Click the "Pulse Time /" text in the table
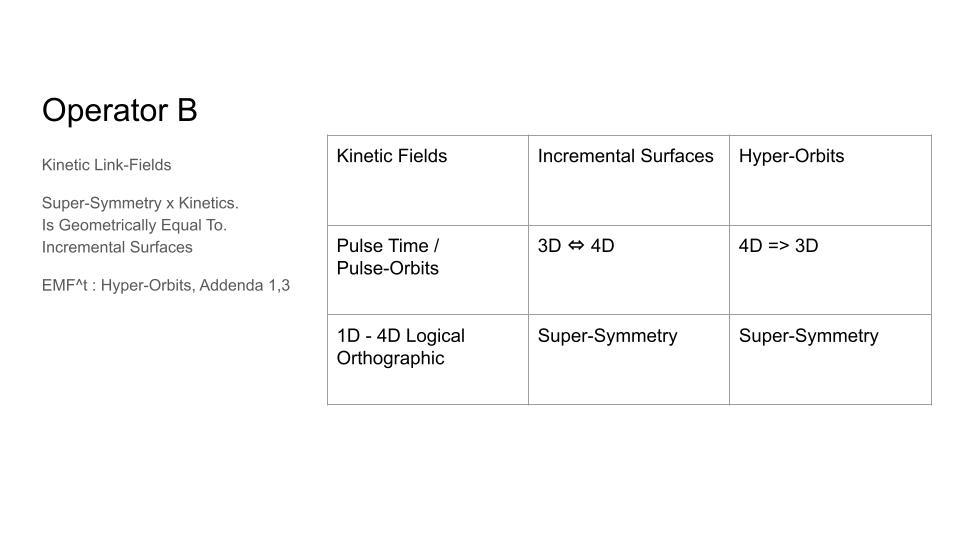Viewport: 960px width, 540px height. coord(388,246)
